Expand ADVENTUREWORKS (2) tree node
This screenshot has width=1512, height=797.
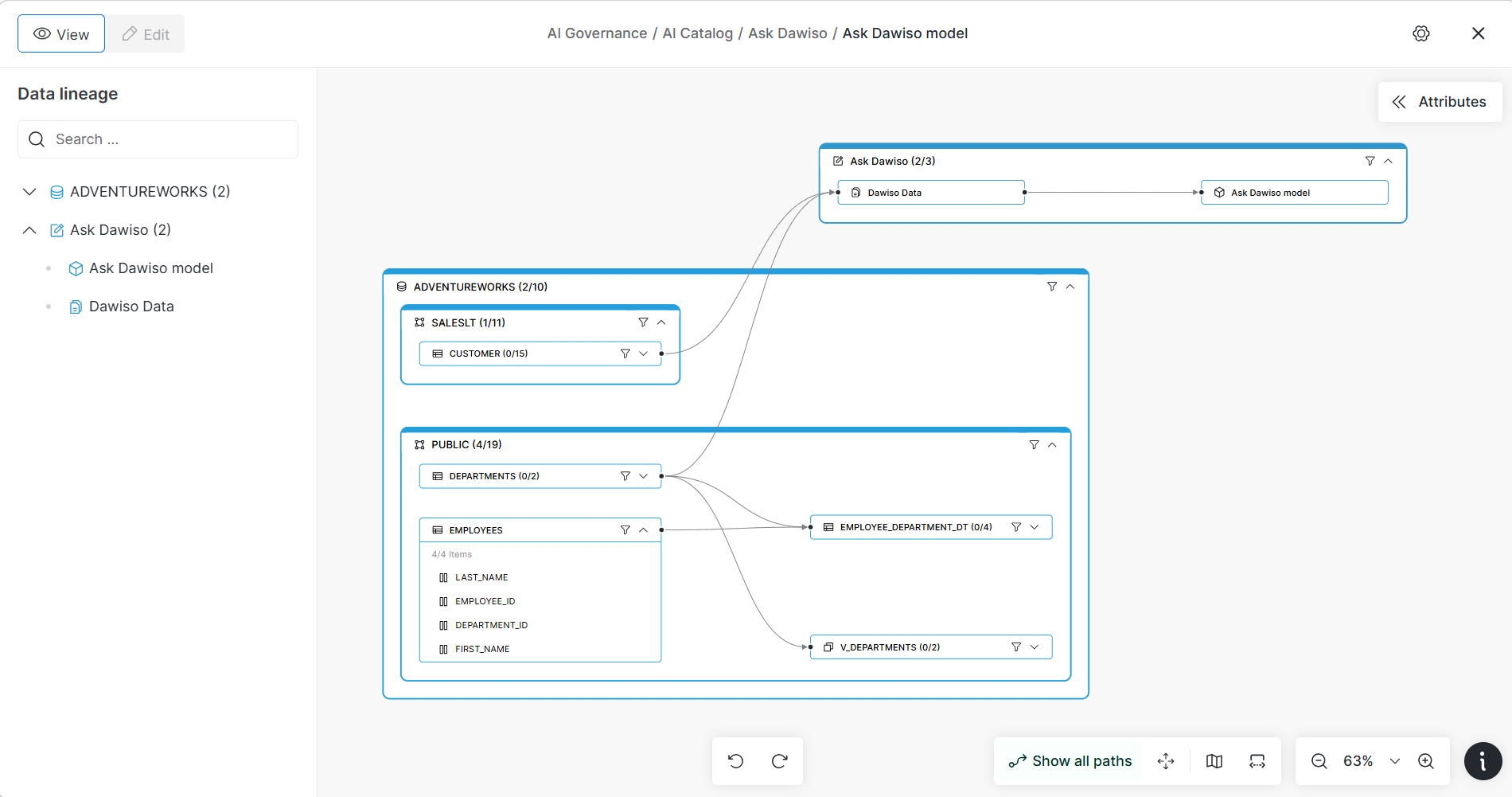click(29, 192)
